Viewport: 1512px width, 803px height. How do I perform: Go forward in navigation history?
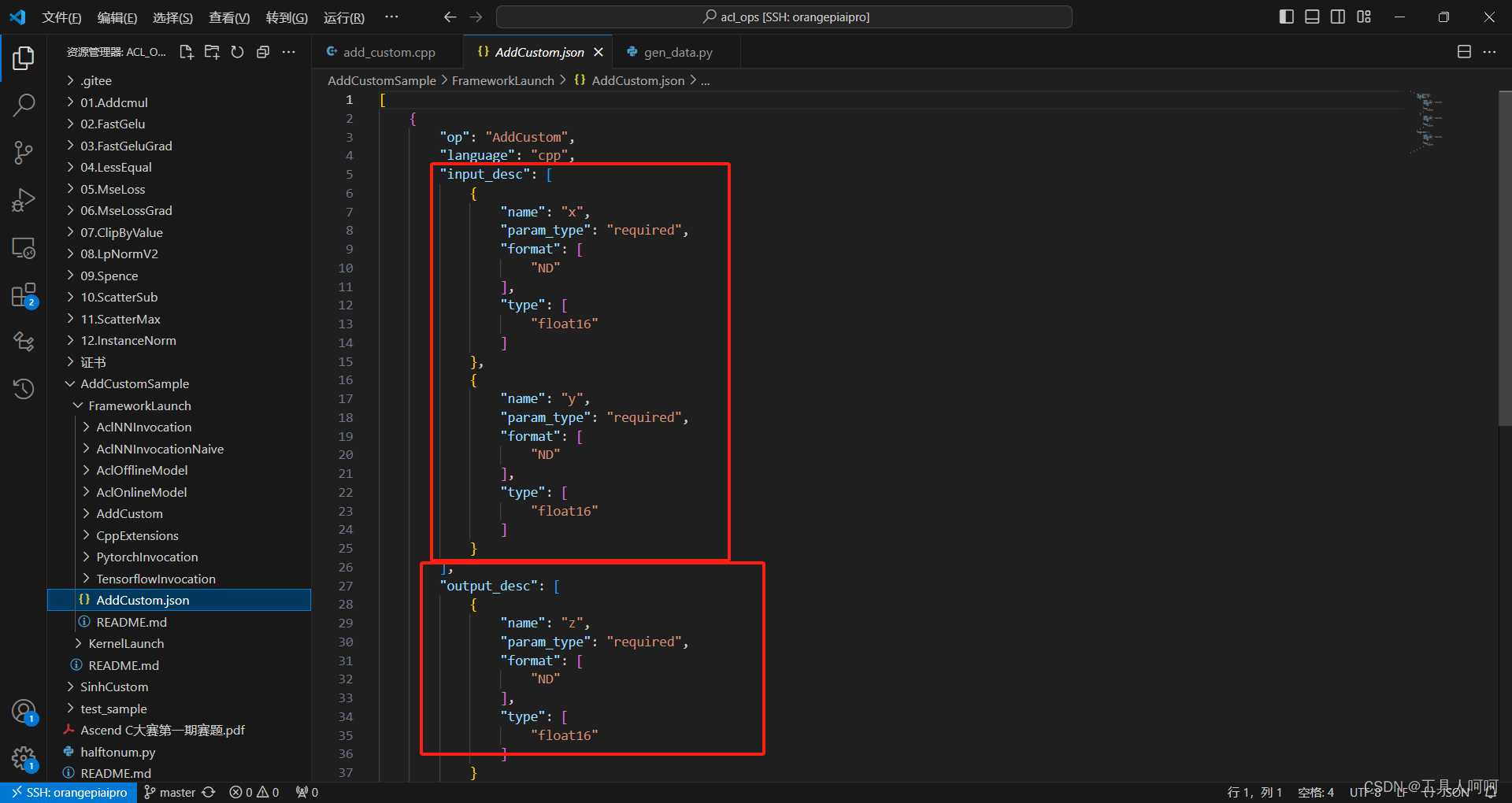(x=476, y=17)
